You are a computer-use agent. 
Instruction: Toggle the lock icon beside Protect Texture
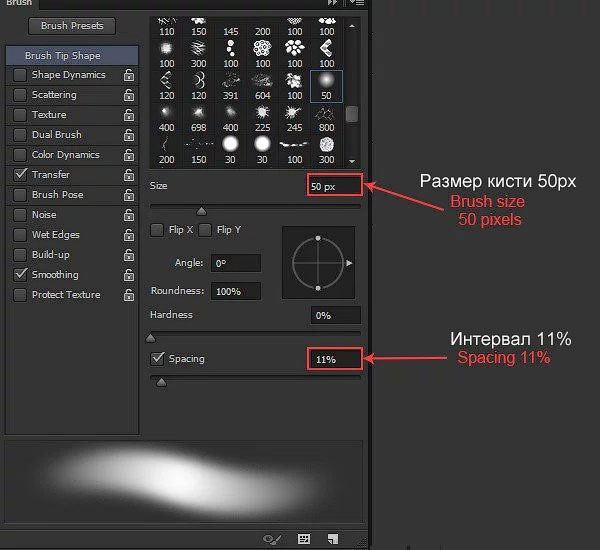pyautogui.click(x=129, y=295)
